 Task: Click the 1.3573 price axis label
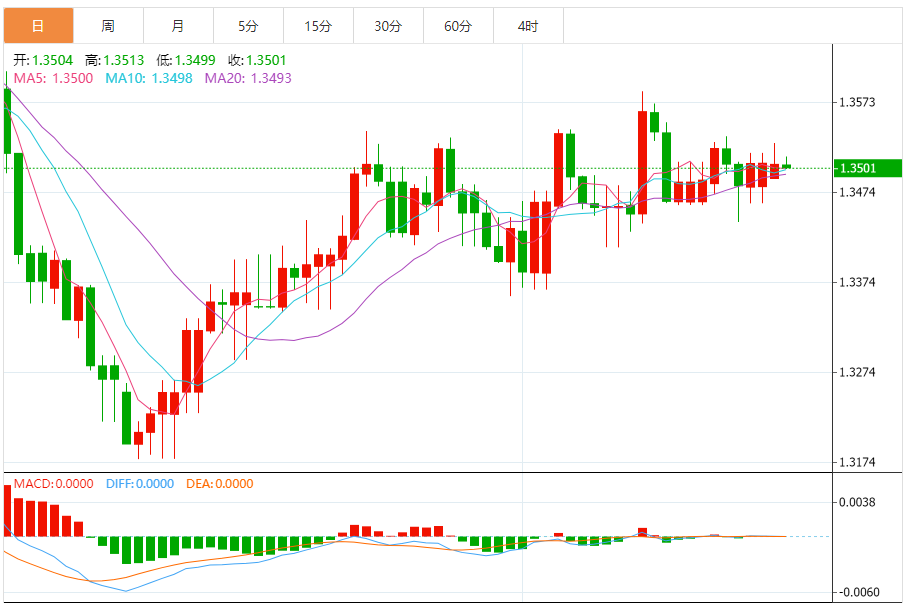click(857, 102)
